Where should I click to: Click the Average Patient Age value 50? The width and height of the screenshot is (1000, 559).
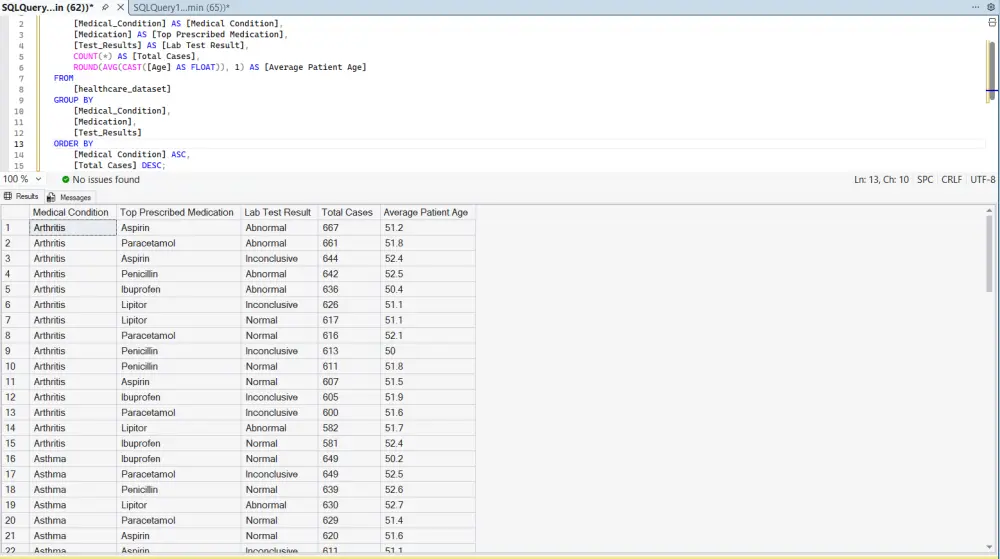[x=427, y=351]
